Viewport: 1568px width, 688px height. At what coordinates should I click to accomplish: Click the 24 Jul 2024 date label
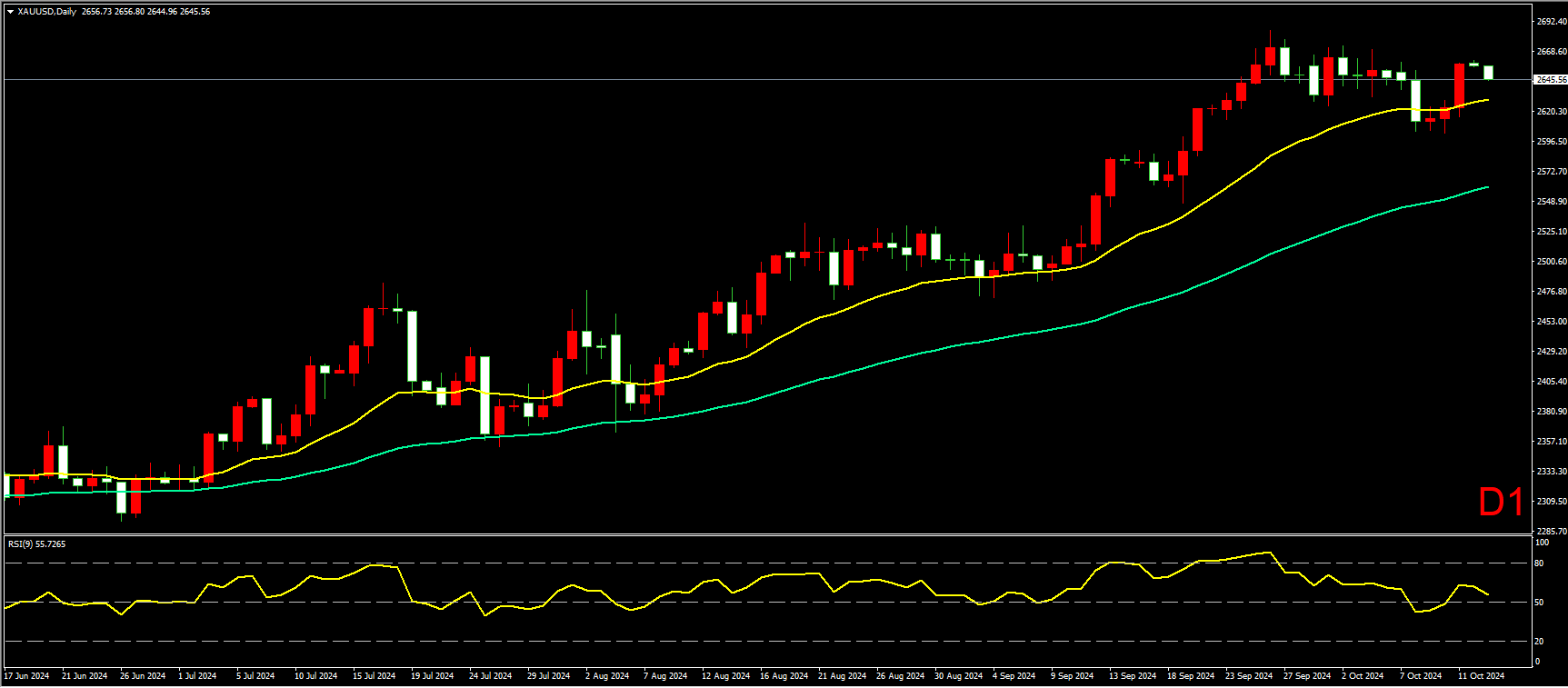click(x=490, y=676)
